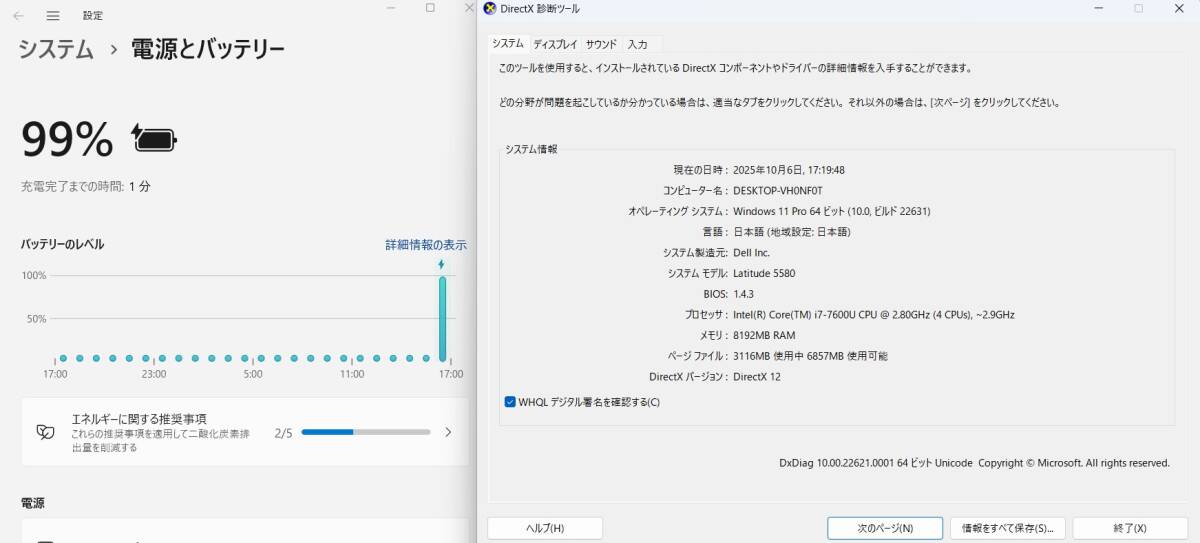1200x543 pixels.
Task: Switch to the システム tab
Action: (508, 44)
